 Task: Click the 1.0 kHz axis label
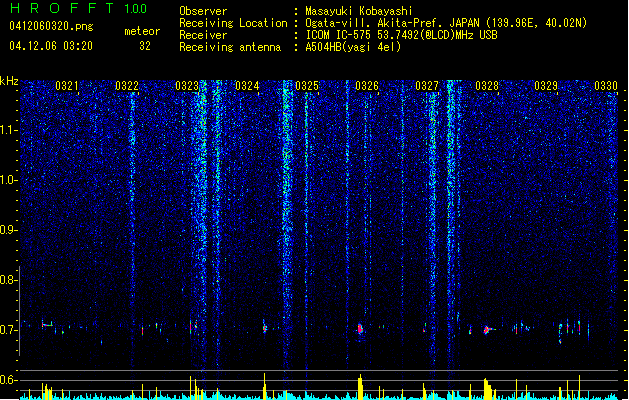point(9,180)
